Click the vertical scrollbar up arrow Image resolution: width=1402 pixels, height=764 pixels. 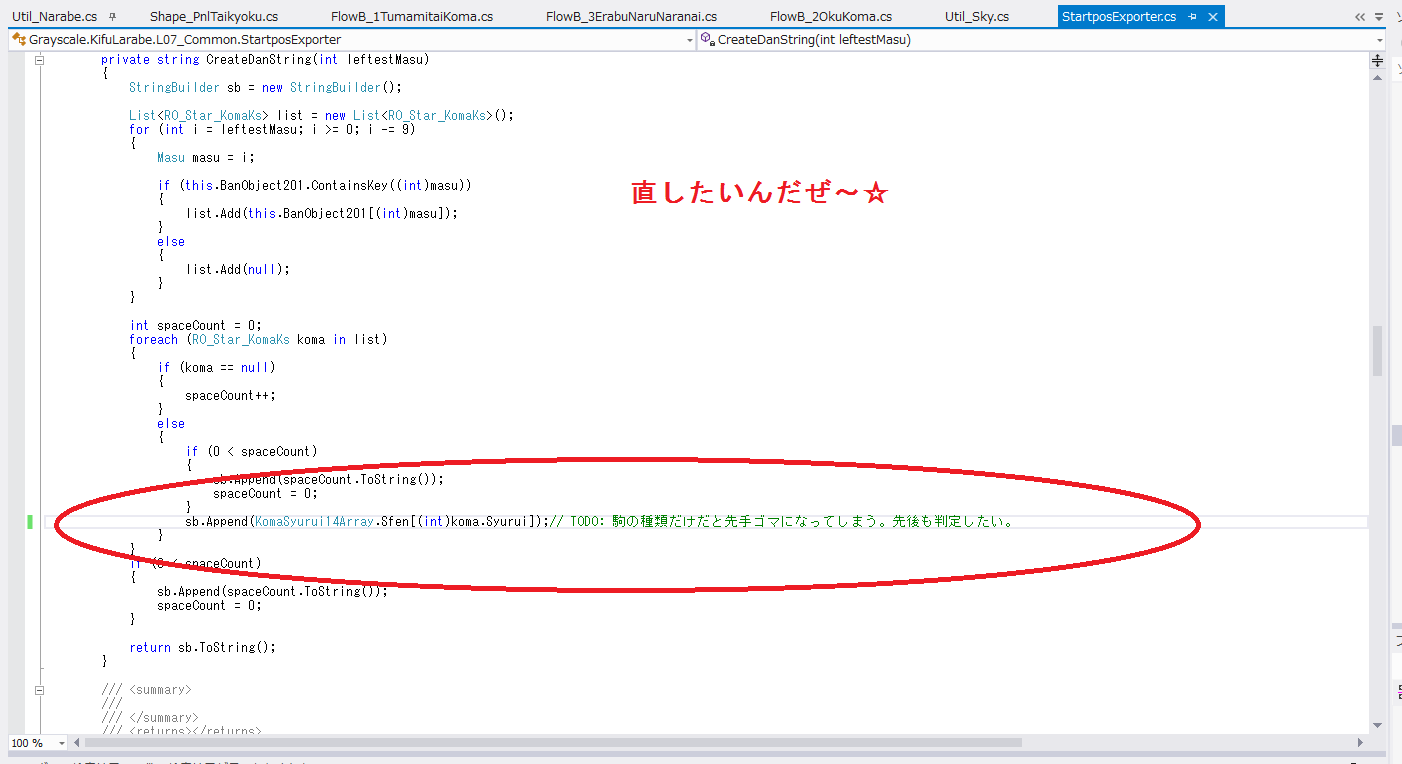[x=1377, y=78]
